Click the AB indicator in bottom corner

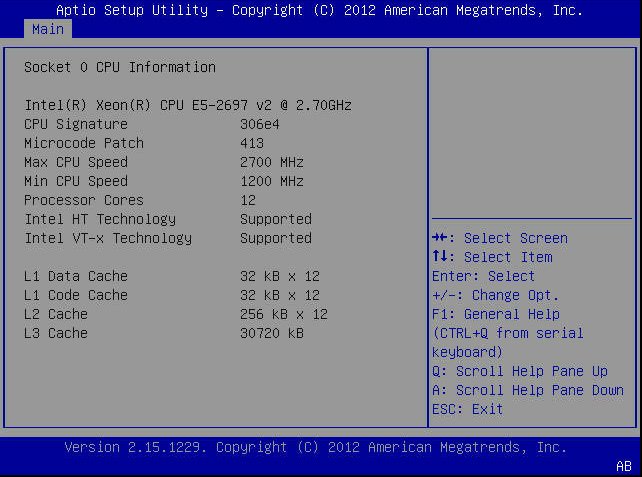click(x=624, y=466)
